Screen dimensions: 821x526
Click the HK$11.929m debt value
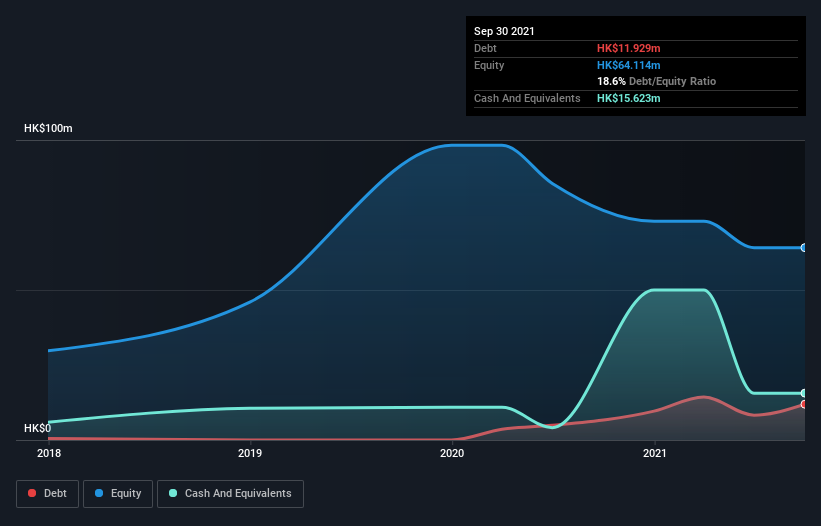628,48
